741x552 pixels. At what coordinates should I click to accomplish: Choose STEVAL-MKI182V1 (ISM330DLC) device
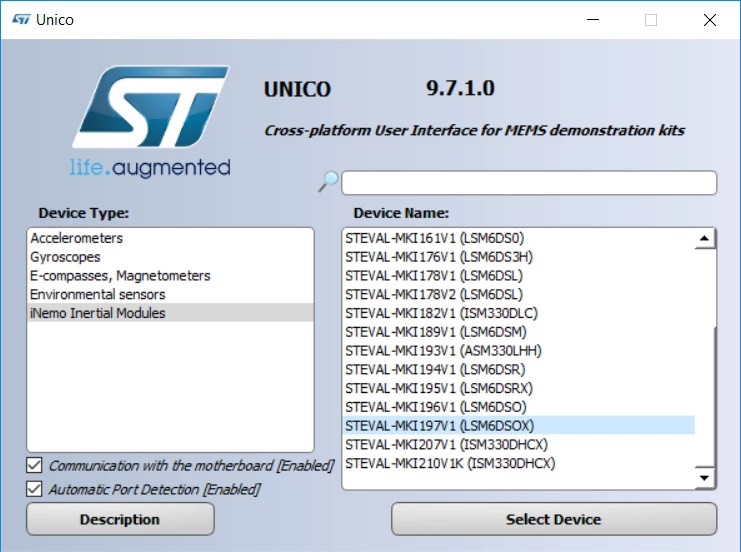point(519,313)
